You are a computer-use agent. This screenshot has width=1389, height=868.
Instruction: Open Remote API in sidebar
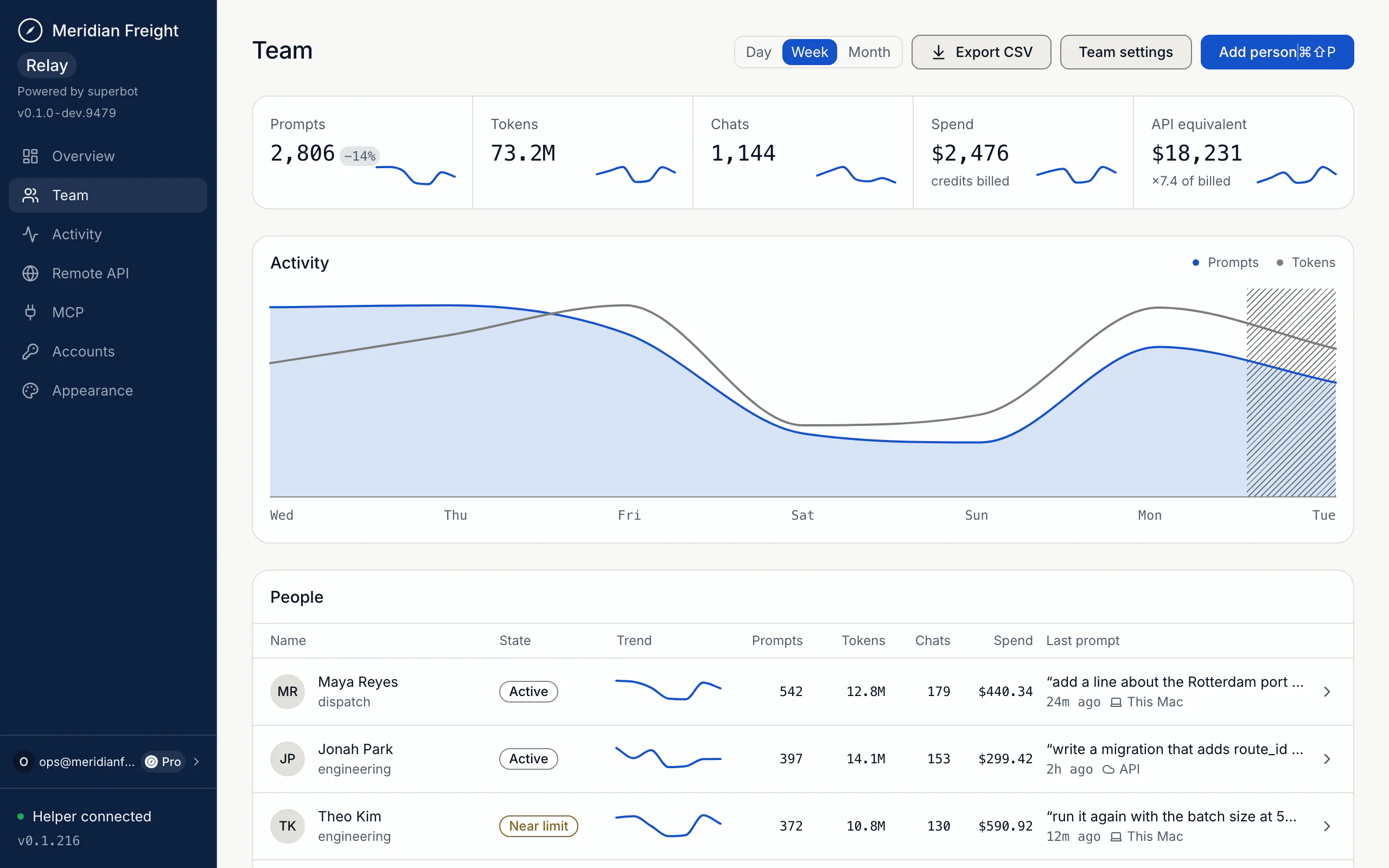coord(108,273)
